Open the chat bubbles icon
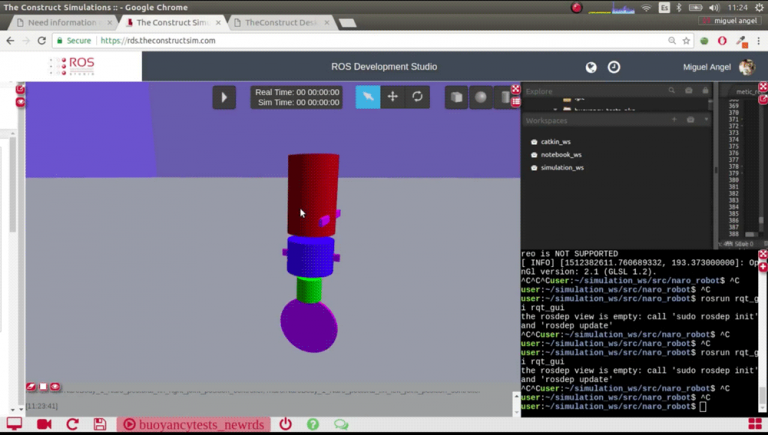The width and height of the screenshot is (768, 435). point(341,424)
